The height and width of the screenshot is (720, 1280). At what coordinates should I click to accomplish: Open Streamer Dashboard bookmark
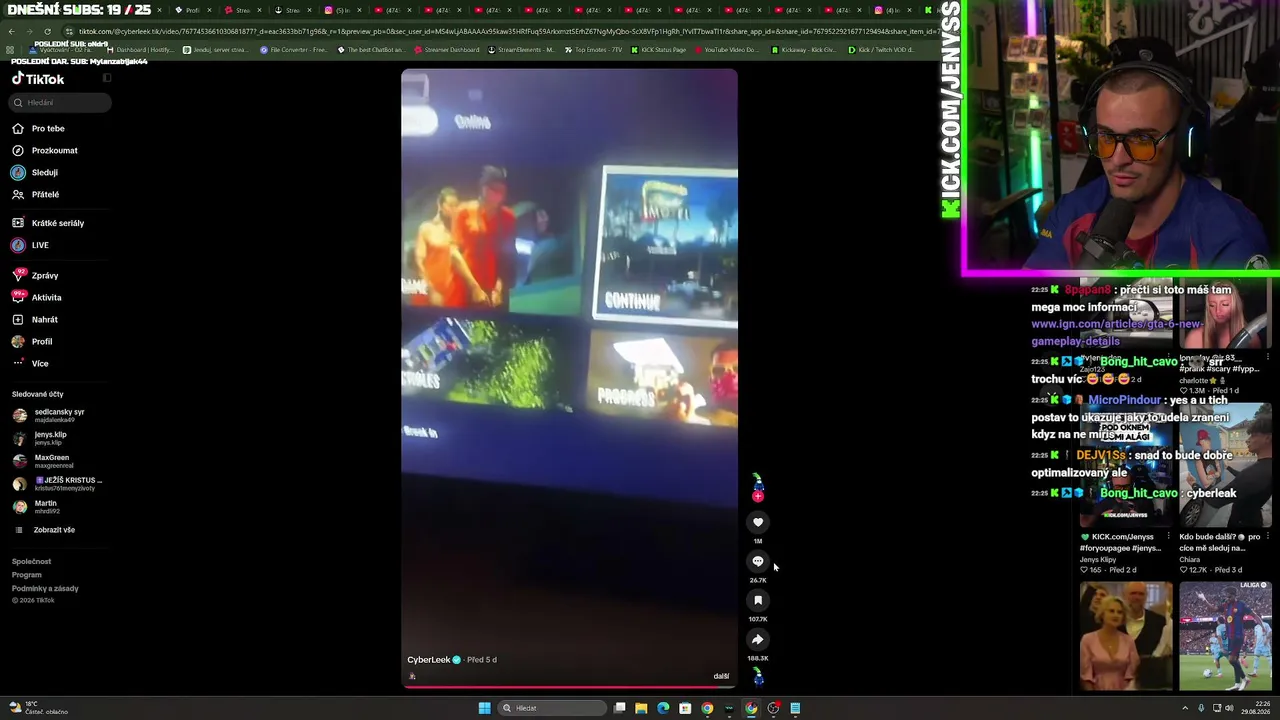[x=447, y=49]
